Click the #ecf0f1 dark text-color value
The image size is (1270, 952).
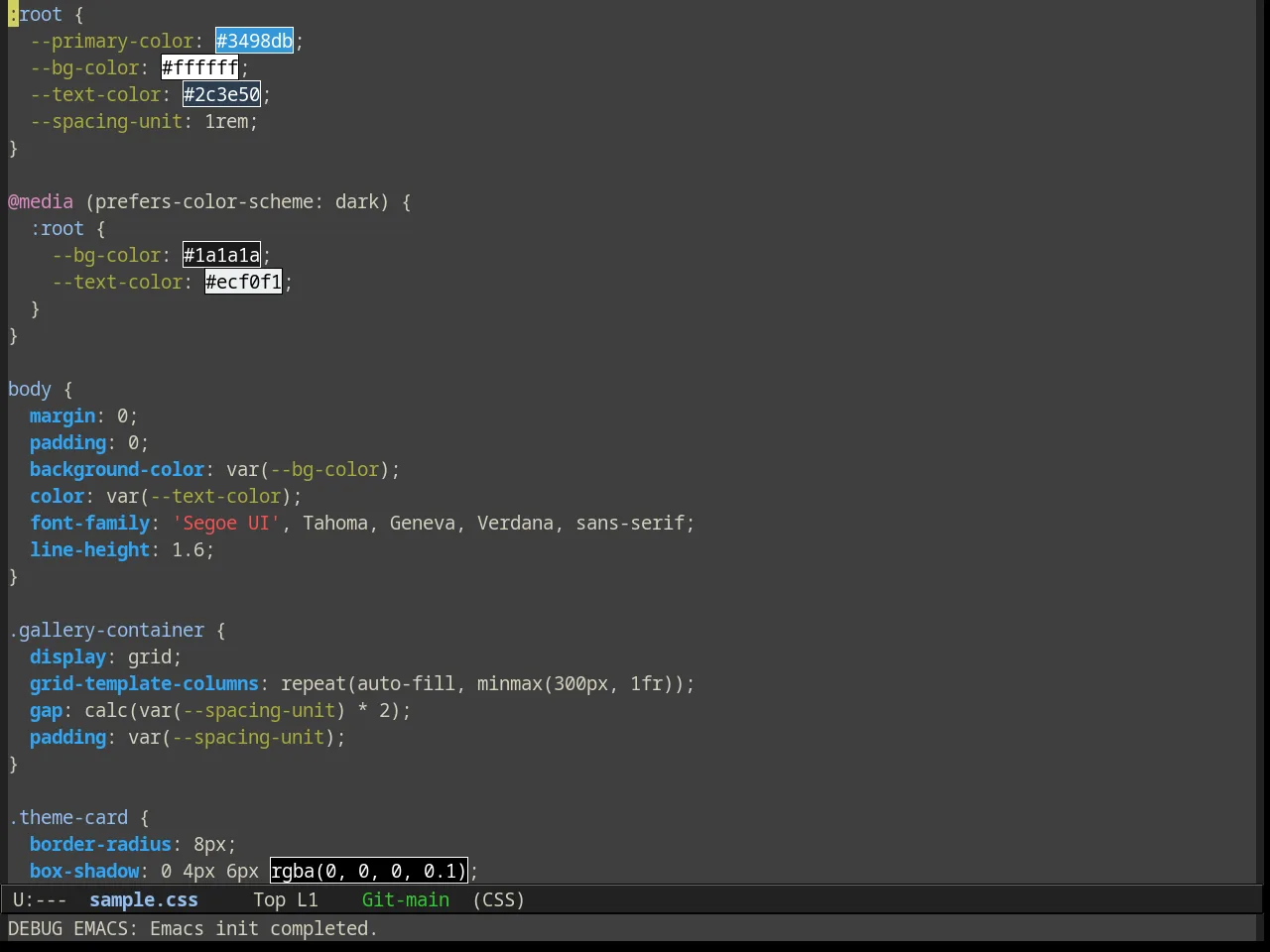(x=243, y=282)
